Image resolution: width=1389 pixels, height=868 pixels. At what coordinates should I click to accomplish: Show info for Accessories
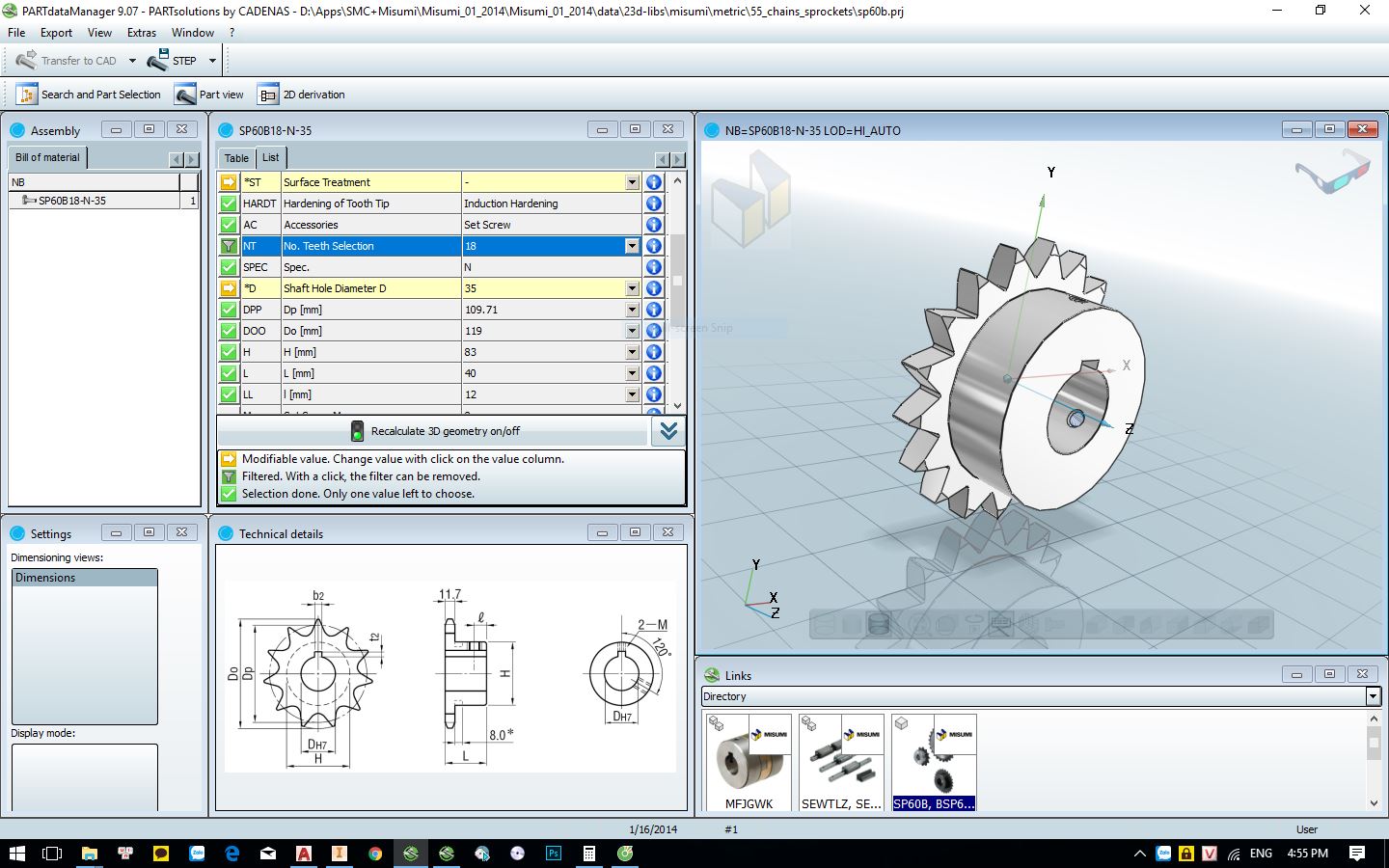click(x=654, y=225)
